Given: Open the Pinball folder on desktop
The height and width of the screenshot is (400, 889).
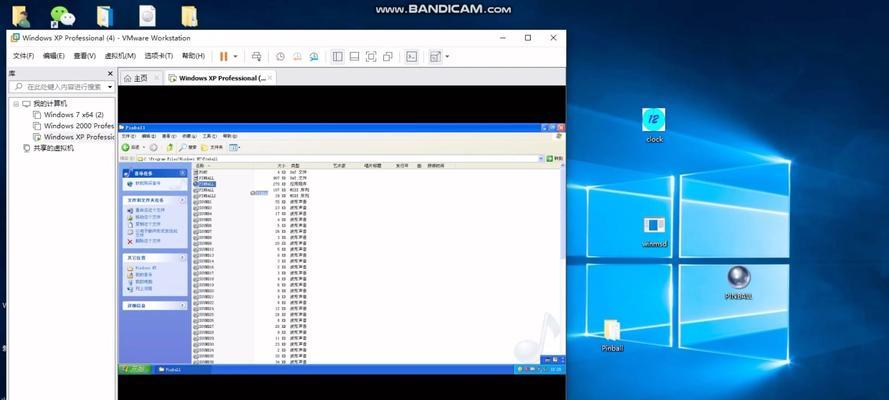Looking at the screenshot, I should tap(612, 335).
